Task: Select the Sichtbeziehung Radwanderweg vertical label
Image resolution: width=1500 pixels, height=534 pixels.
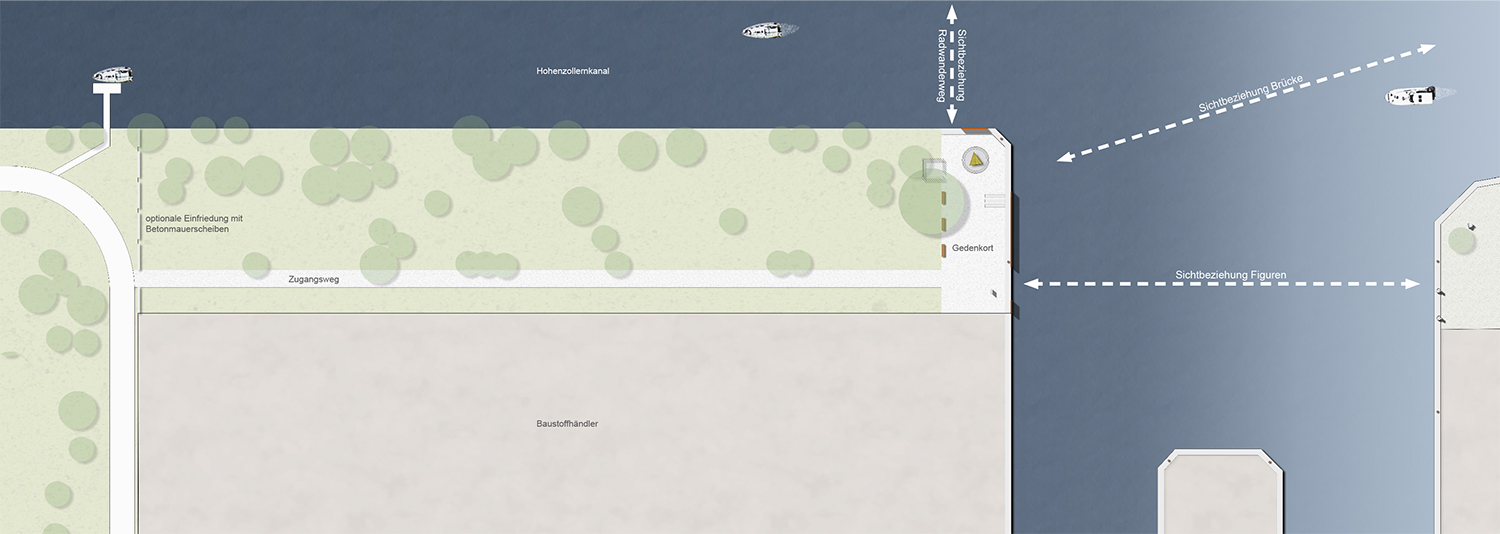Action: 952,65
